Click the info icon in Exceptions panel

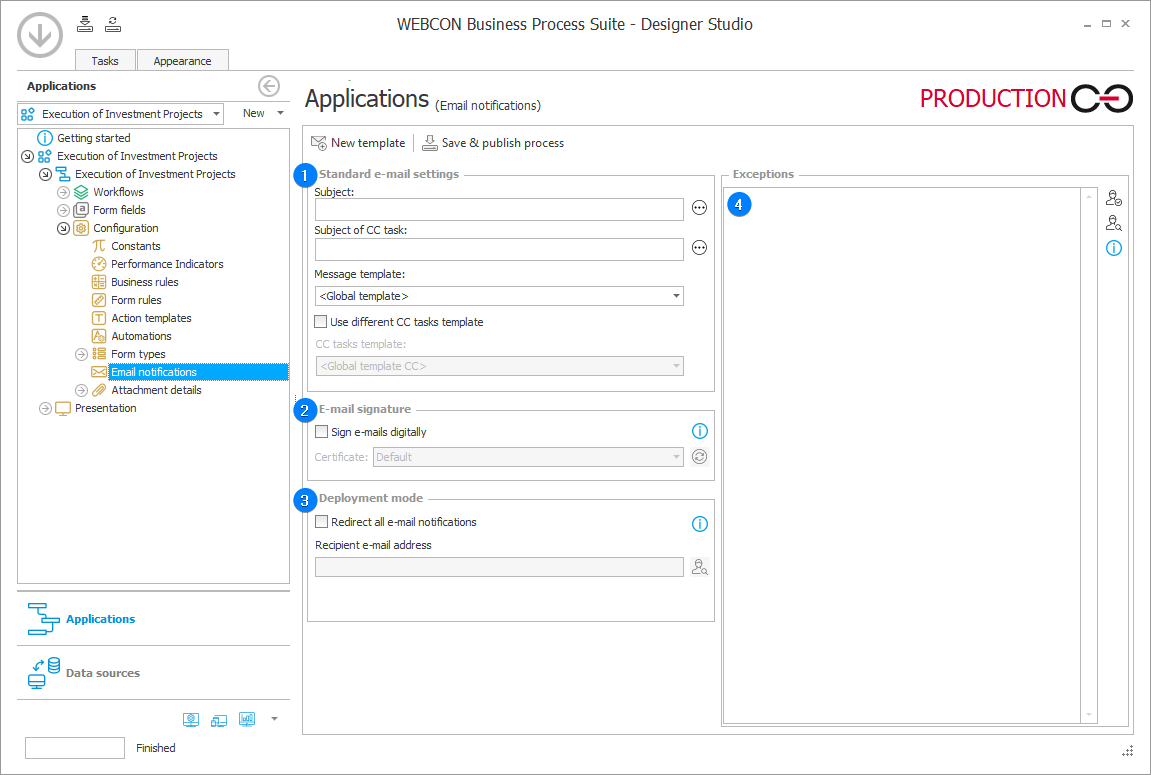pyautogui.click(x=1114, y=248)
